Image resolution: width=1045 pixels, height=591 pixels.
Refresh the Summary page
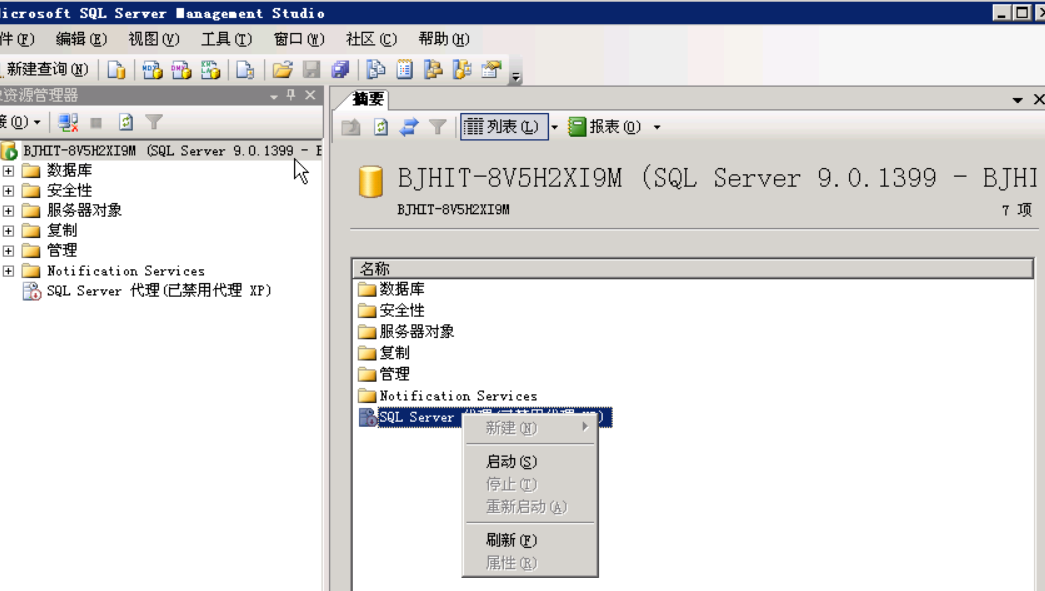coord(380,127)
